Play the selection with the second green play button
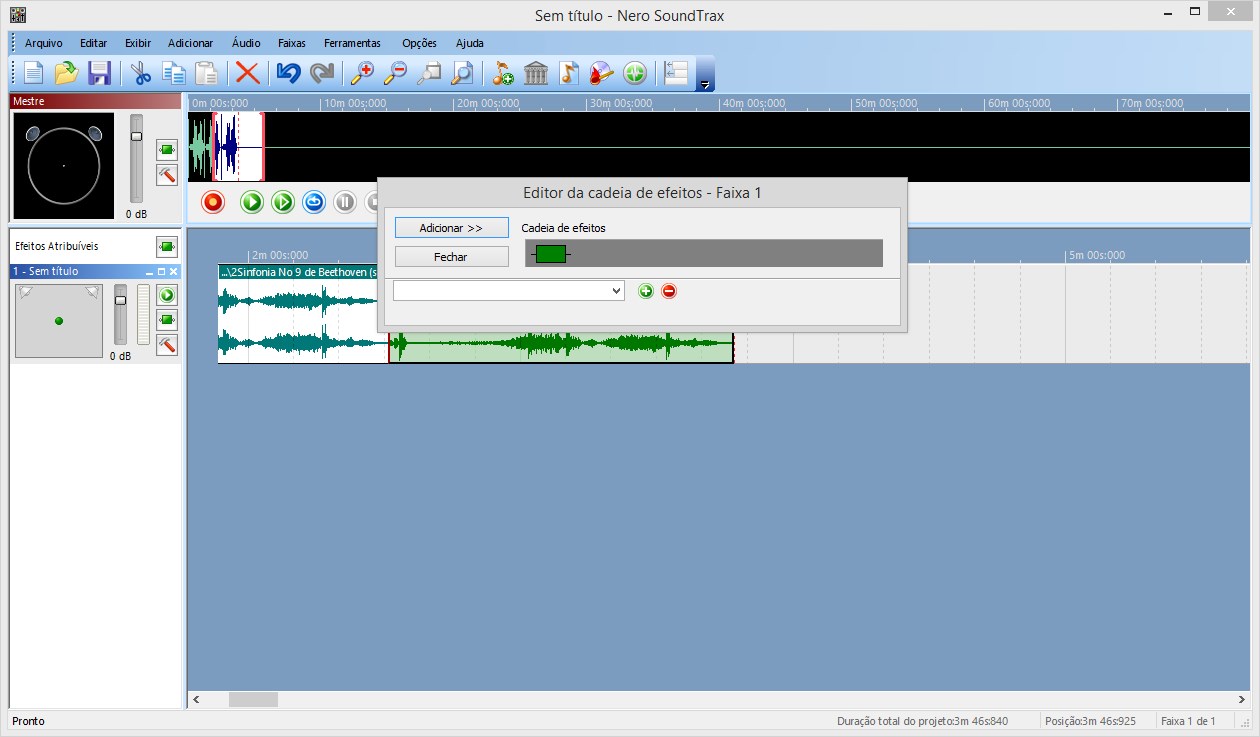 pos(283,202)
